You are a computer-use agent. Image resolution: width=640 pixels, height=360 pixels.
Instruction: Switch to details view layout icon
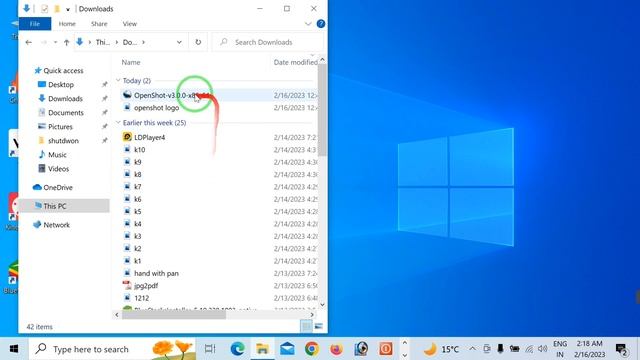[x=306, y=326]
